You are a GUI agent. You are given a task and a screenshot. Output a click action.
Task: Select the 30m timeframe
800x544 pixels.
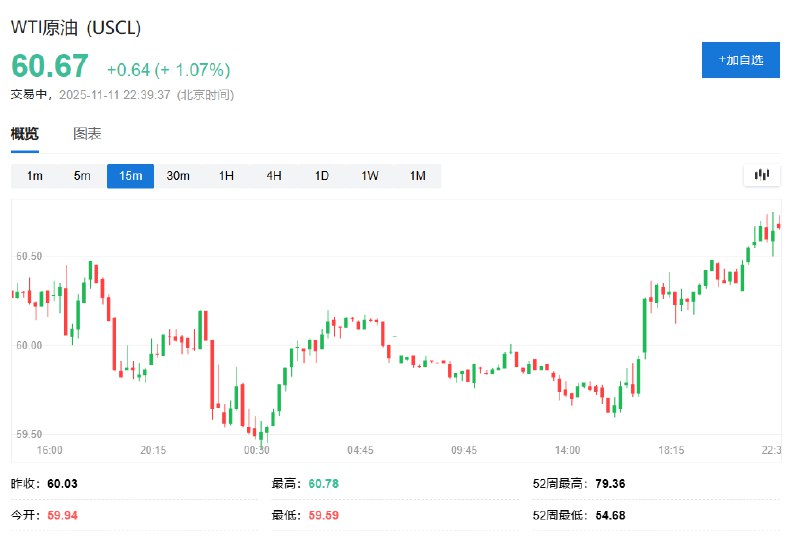pos(178,176)
